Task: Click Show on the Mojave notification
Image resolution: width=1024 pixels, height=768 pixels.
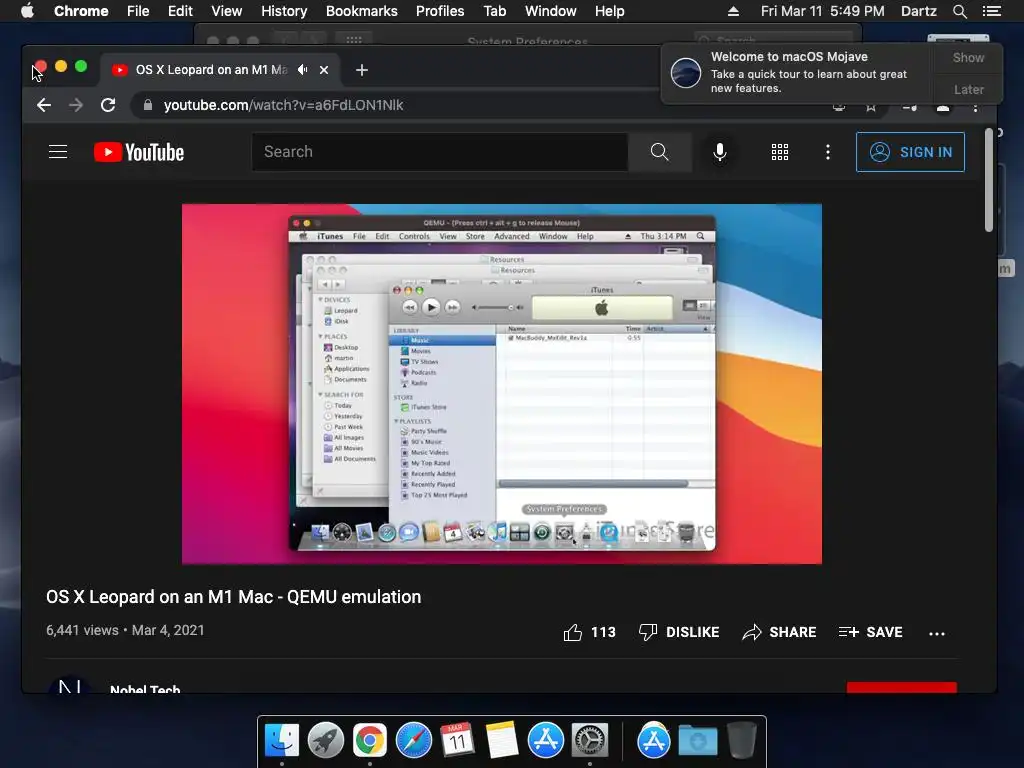Action: coord(968,57)
